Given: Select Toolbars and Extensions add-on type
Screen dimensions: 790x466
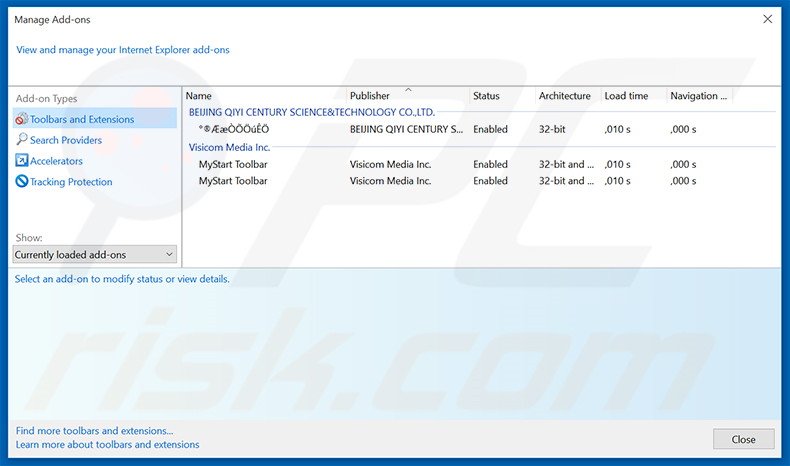Looking at the screenshot, I should coord(95,119).
